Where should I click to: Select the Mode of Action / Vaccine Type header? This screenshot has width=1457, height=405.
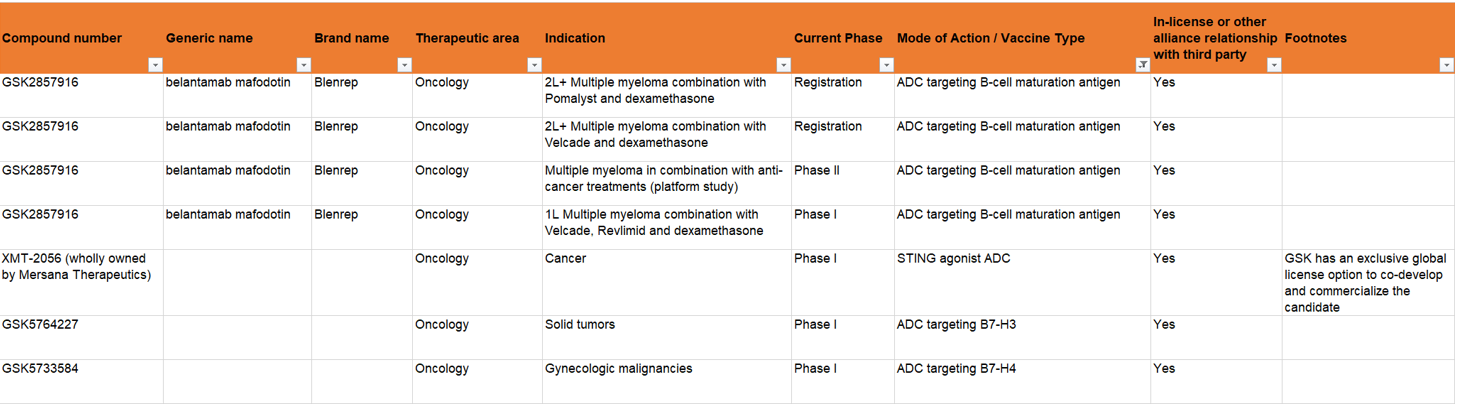click(x=1022, y=38)
